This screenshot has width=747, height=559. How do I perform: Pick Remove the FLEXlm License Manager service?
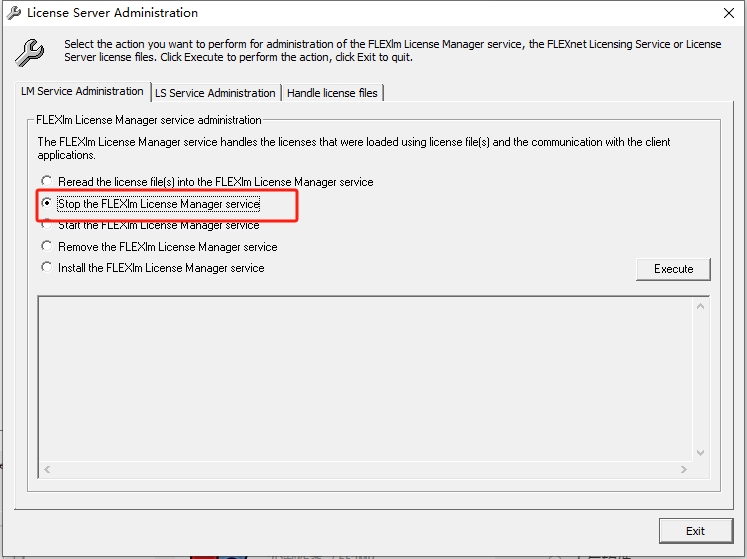47,246
